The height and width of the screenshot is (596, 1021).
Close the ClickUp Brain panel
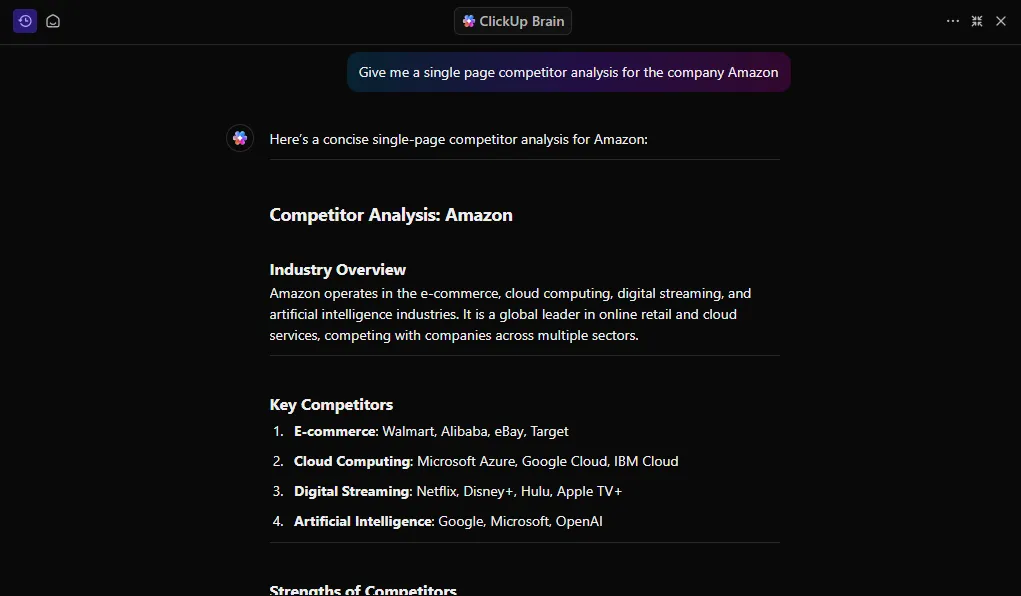point(1001,21)
